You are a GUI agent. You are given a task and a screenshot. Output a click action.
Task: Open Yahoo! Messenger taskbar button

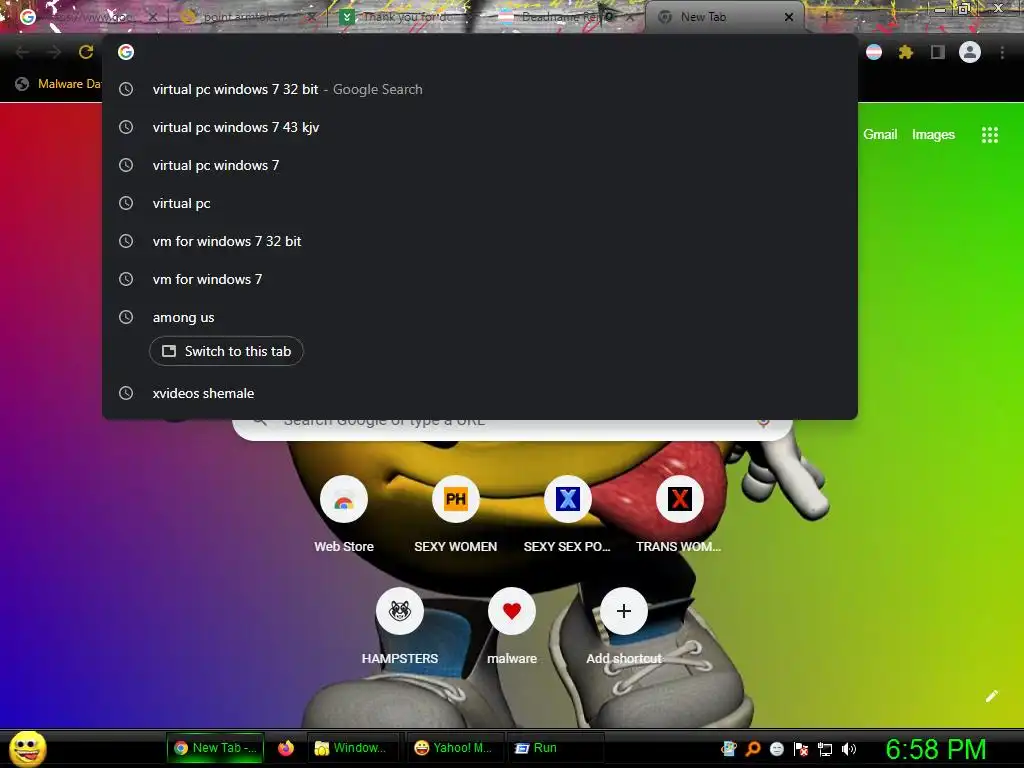(x=454, y=748)
